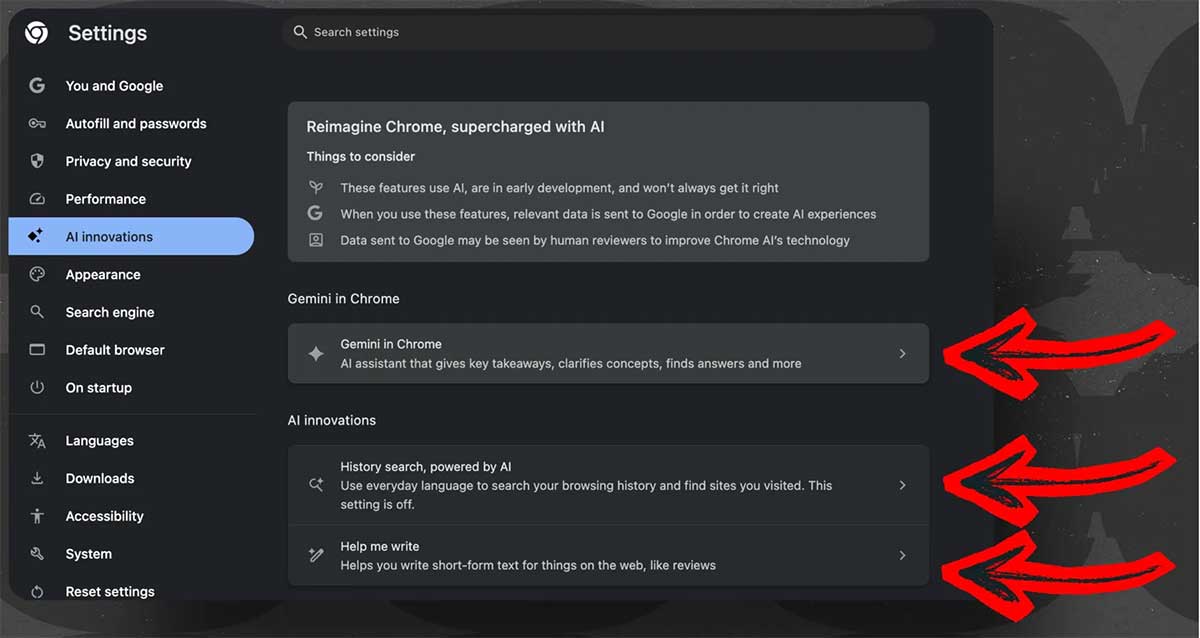Go to Reset settings section
1200x638 pixels.
[109, 591]
